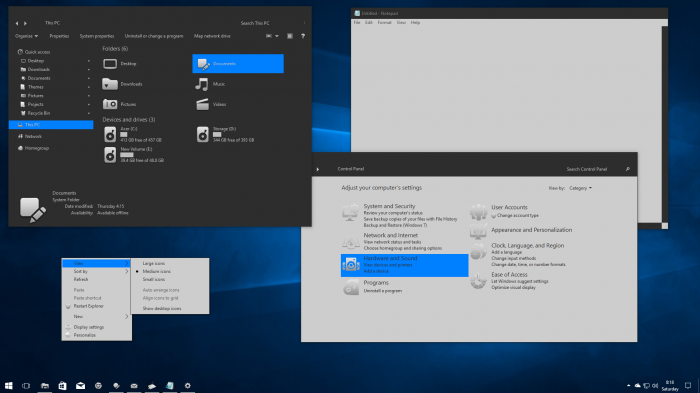This screenshot has width=700, height=393.
Task: Open Task View on the taskbar
Action: (26, 386)
